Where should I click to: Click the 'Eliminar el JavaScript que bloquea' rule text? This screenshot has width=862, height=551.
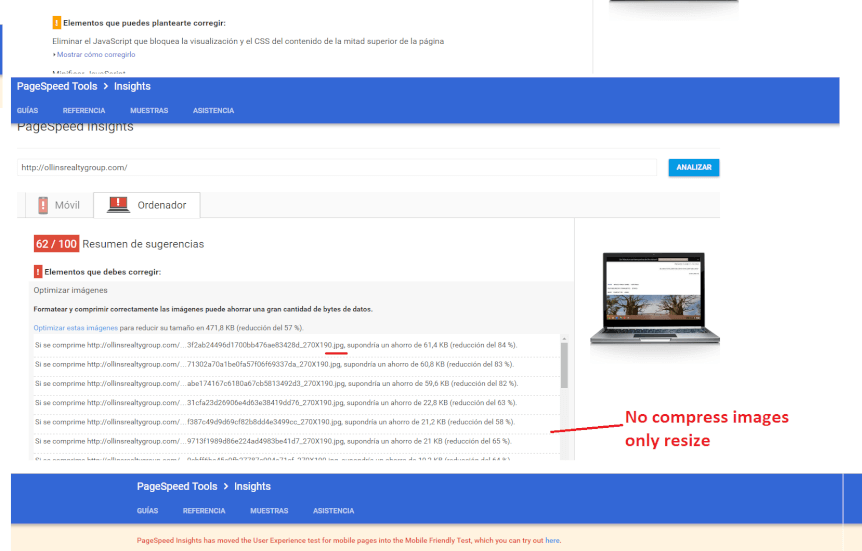point(248,41)
